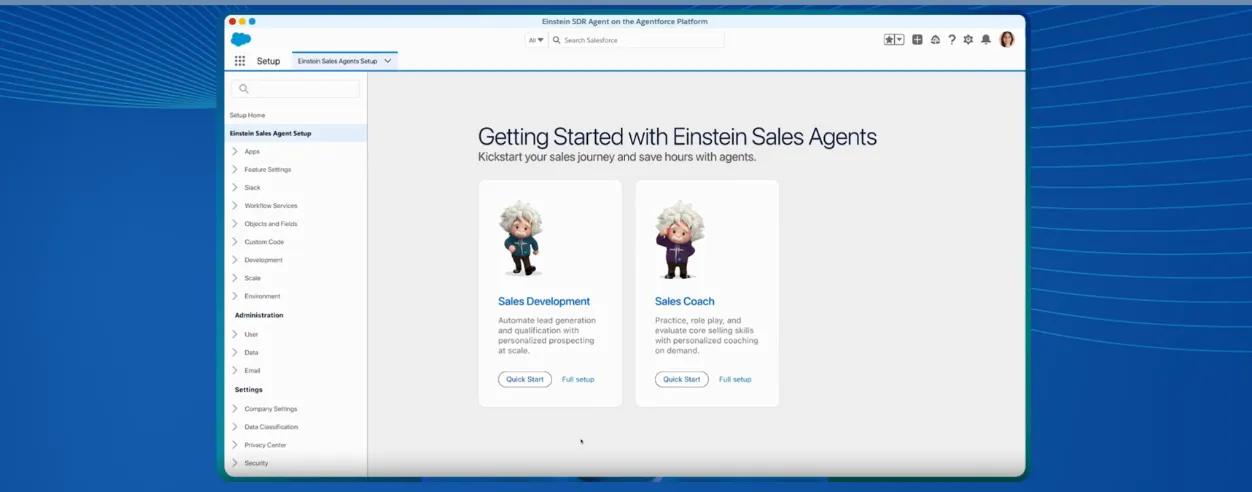Click the search magnifier in Search Salesforce
1252x492 pixels.
(x=557, y=40)
